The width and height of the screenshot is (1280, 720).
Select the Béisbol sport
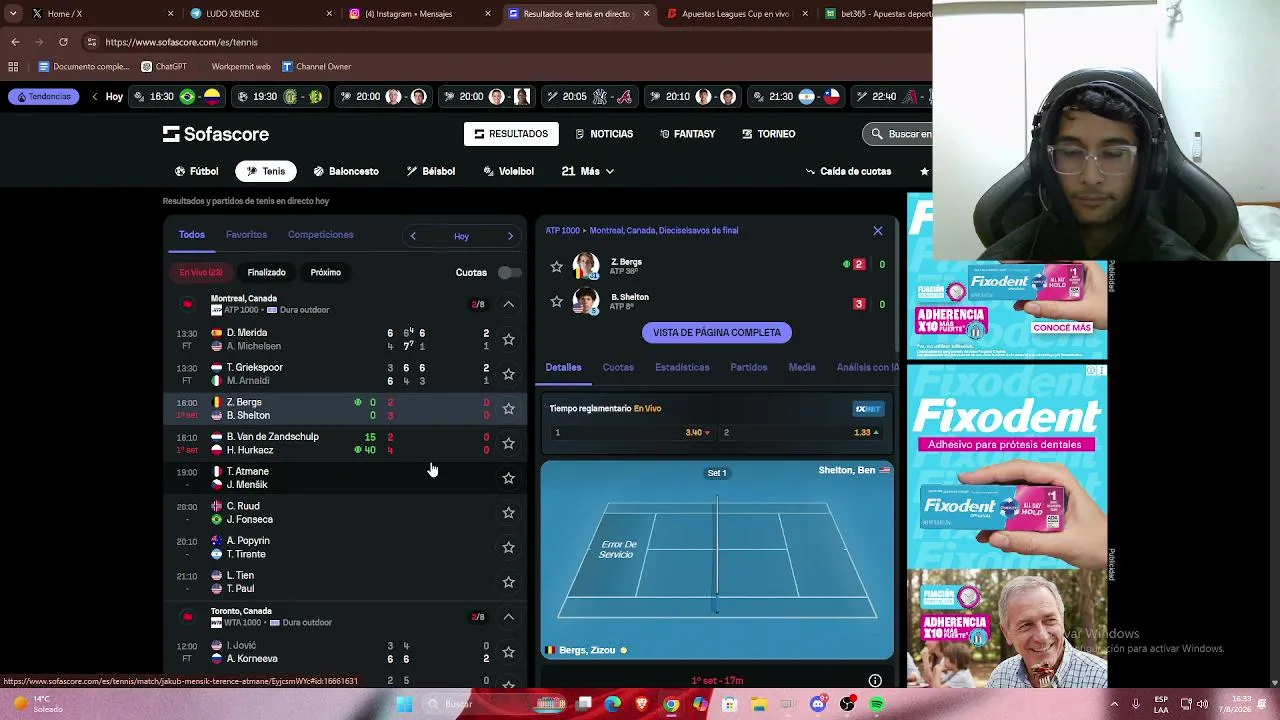click(431, 172)
